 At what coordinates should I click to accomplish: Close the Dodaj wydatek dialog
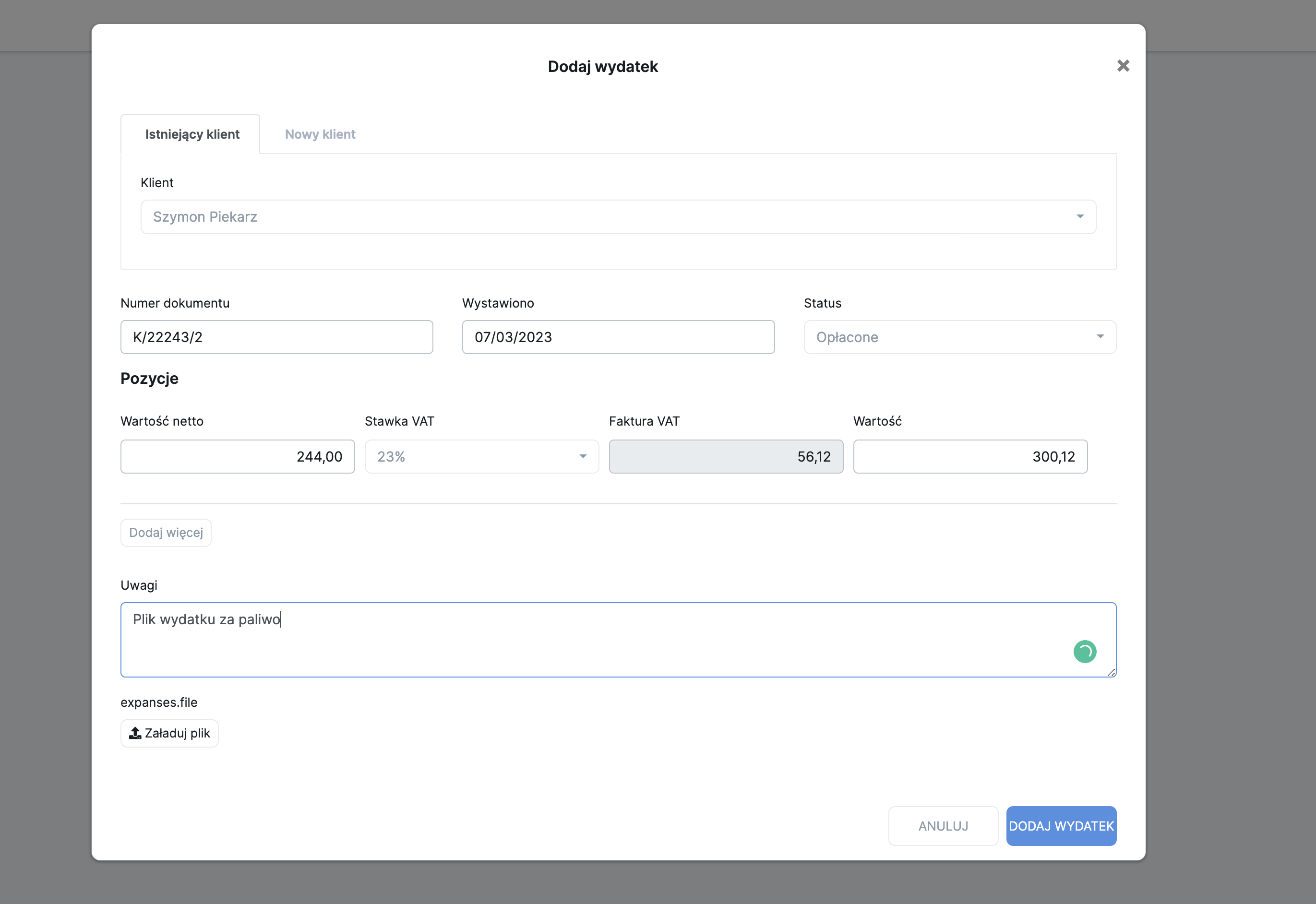1123,66
